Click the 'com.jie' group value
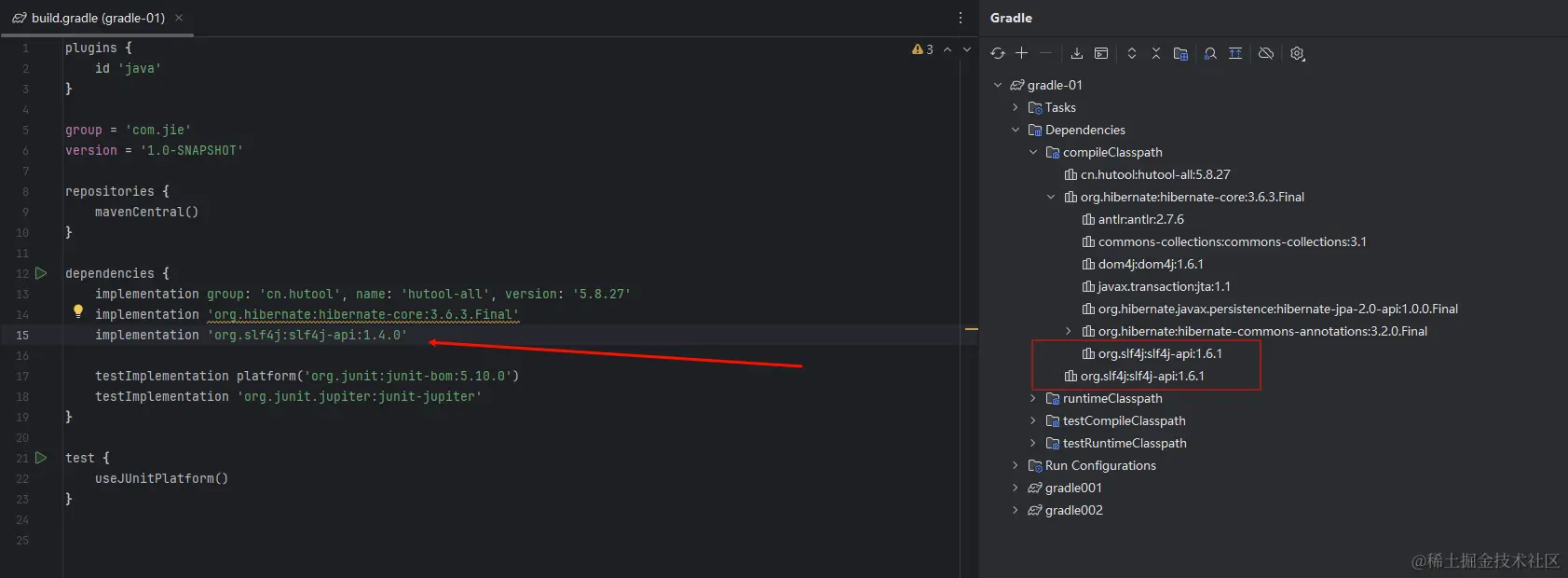 point(158,130)
